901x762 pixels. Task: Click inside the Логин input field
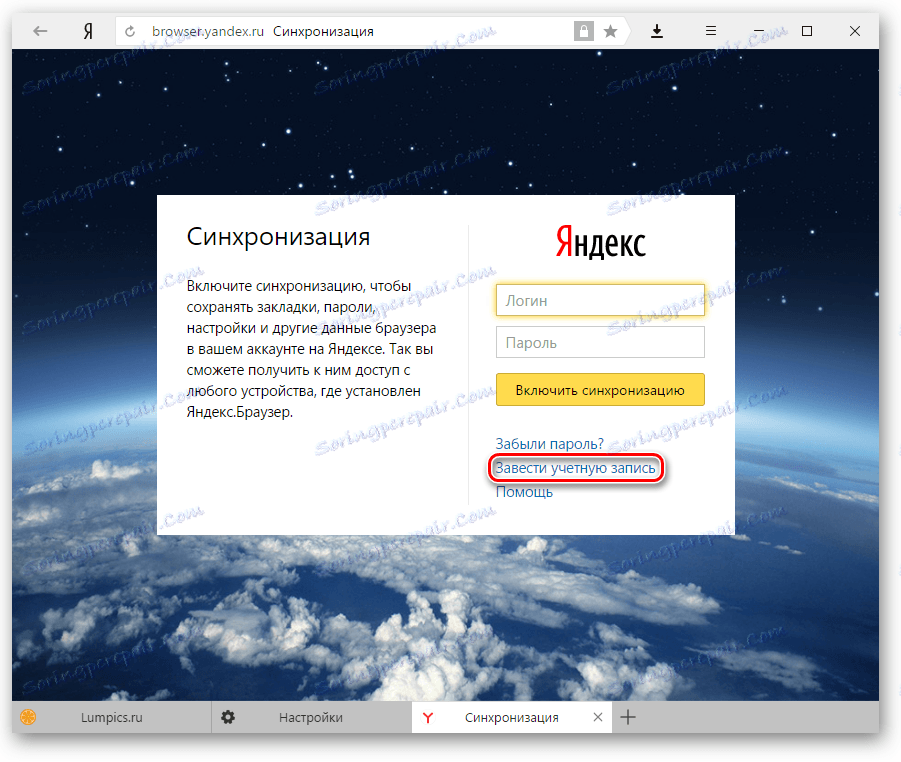pyautogui.click(x=600, y=300)
